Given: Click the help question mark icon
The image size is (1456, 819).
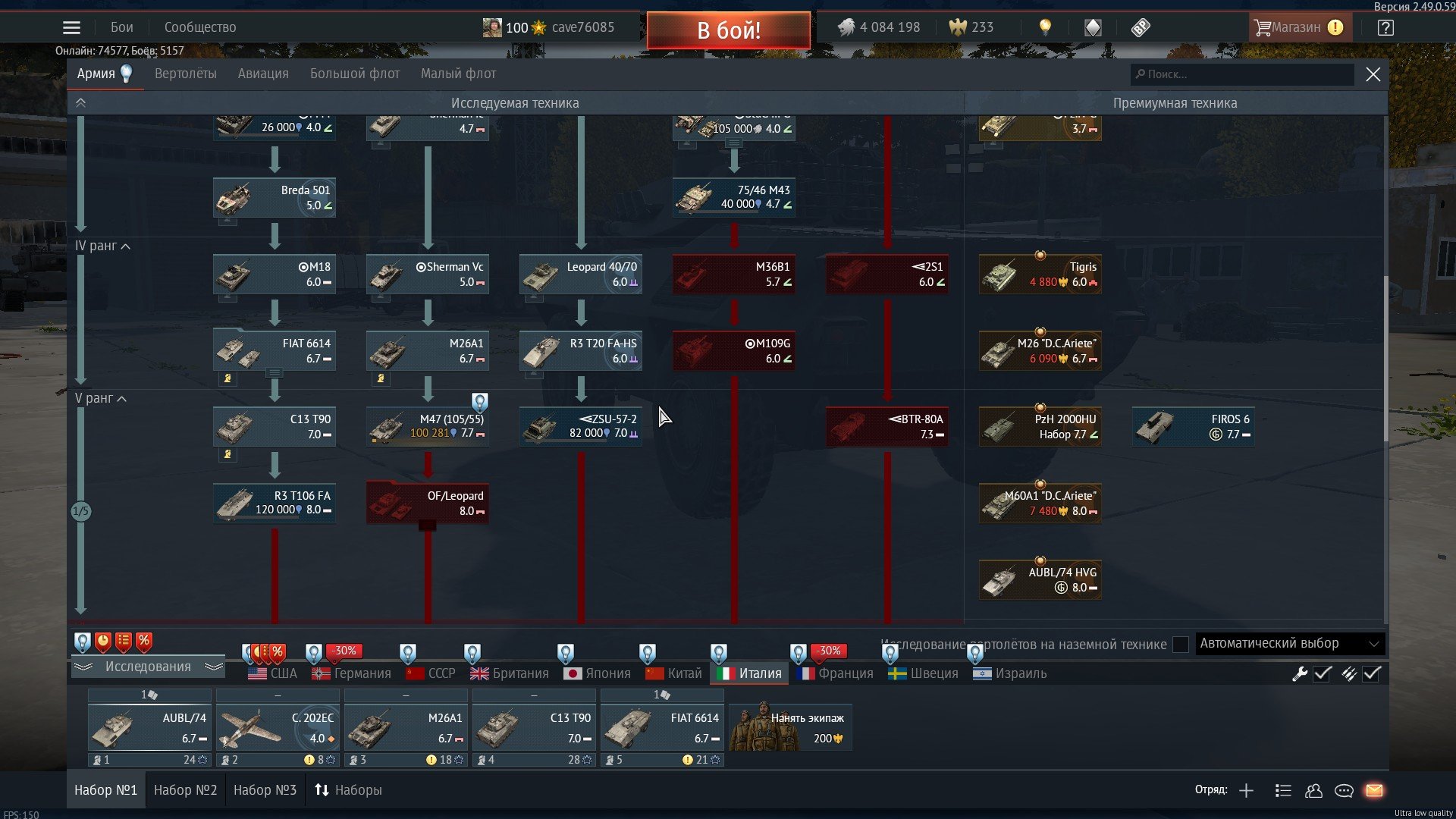Looking at the screenshot, I should click(x=1385, y=28).
